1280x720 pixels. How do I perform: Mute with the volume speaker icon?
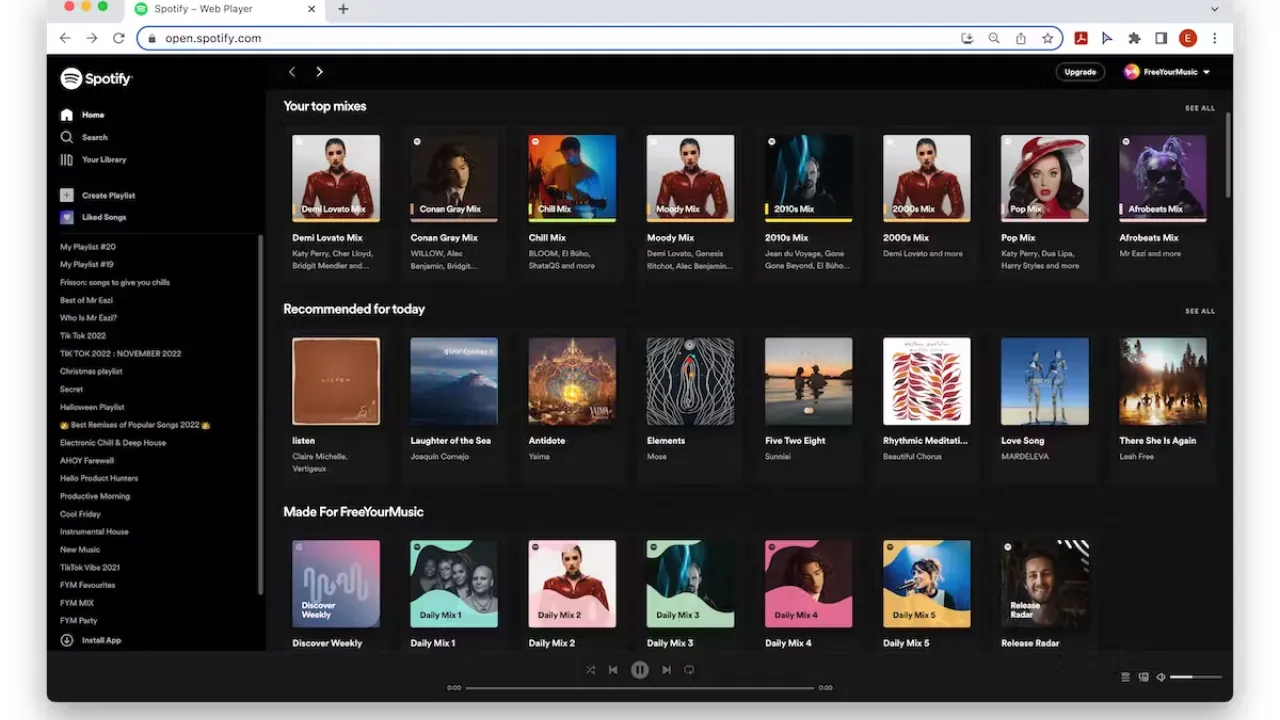[1161, 677]
